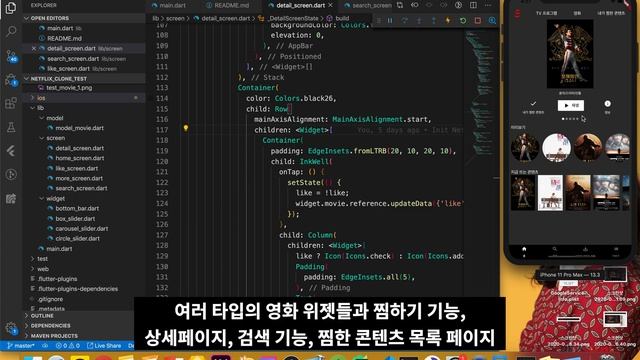Screen dimensions: 640x360
Task: Close the detail_screen.dart editor tab
Action: [330, 5]
